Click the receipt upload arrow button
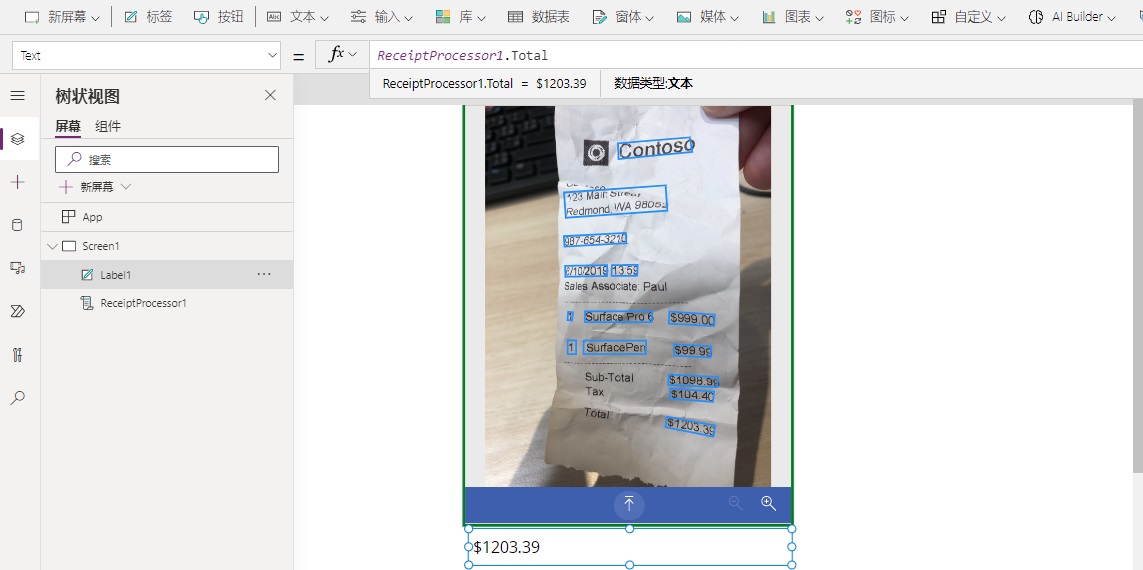 (628, 504)
